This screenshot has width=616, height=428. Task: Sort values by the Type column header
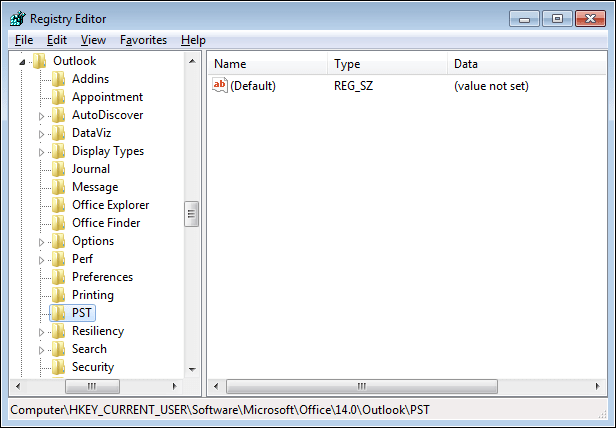click(x=387, y=64)
